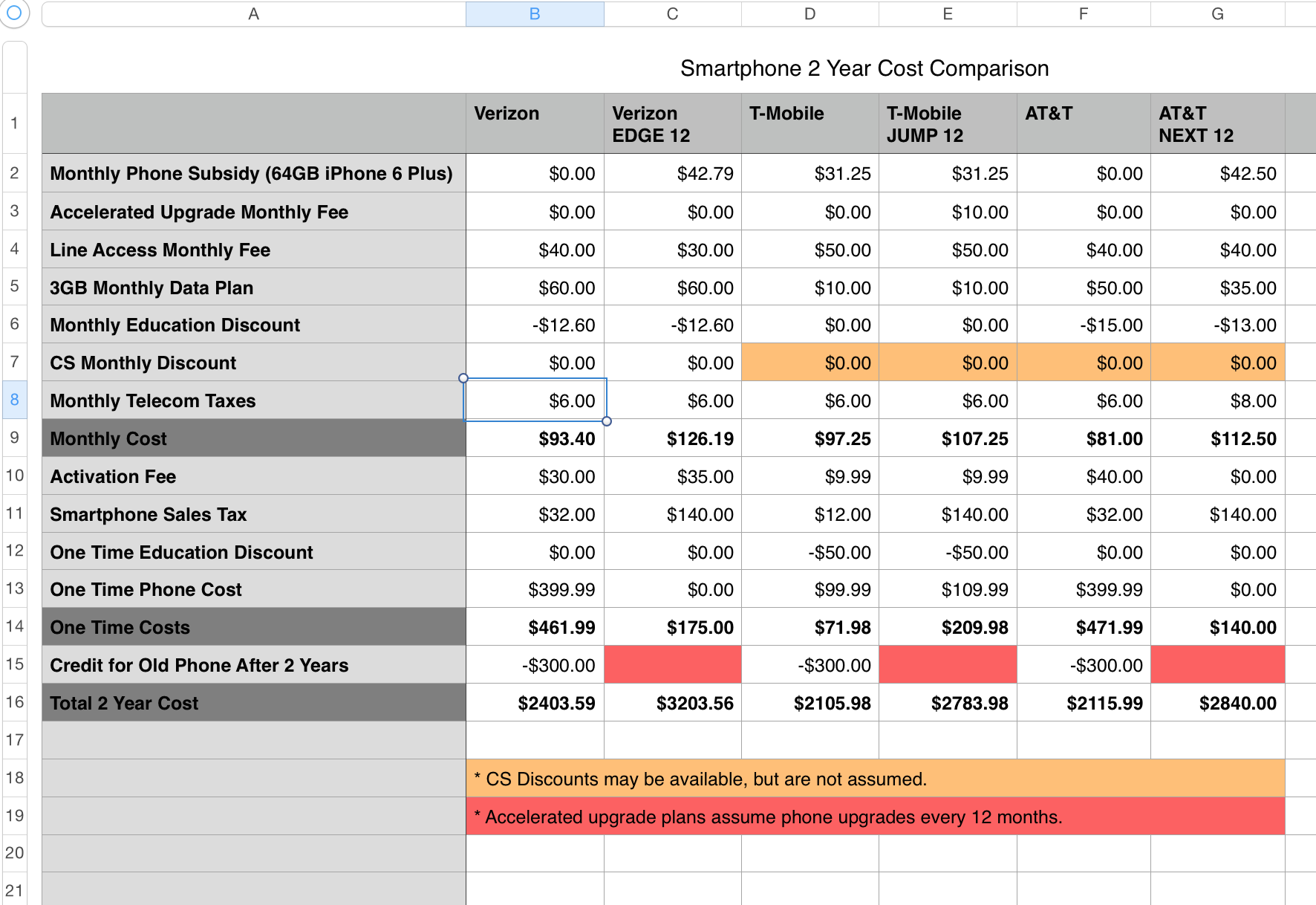Click the $8.00 telecom taxes cell
The image size is (1316, 905).
(x=1218, y=400)
